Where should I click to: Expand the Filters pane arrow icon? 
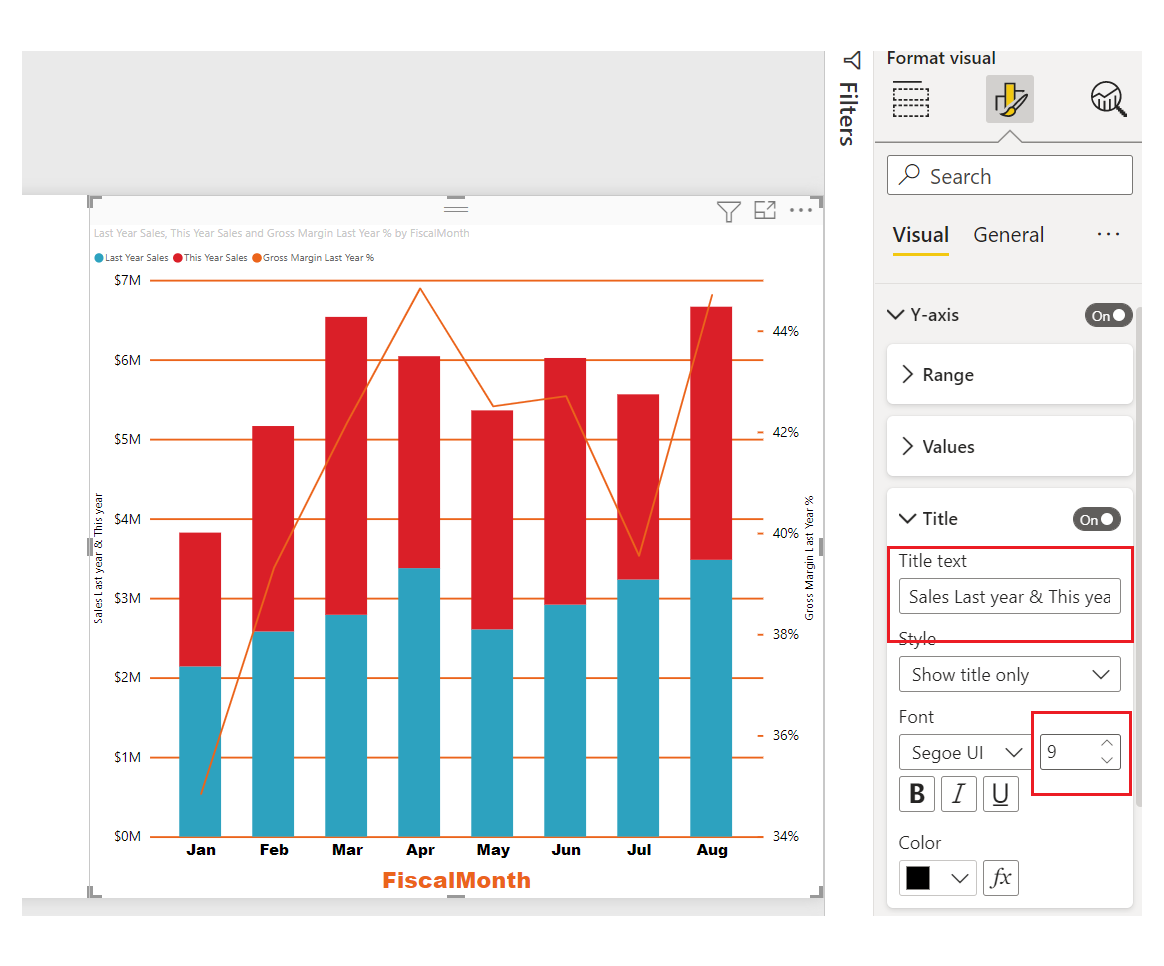point(852,60)
